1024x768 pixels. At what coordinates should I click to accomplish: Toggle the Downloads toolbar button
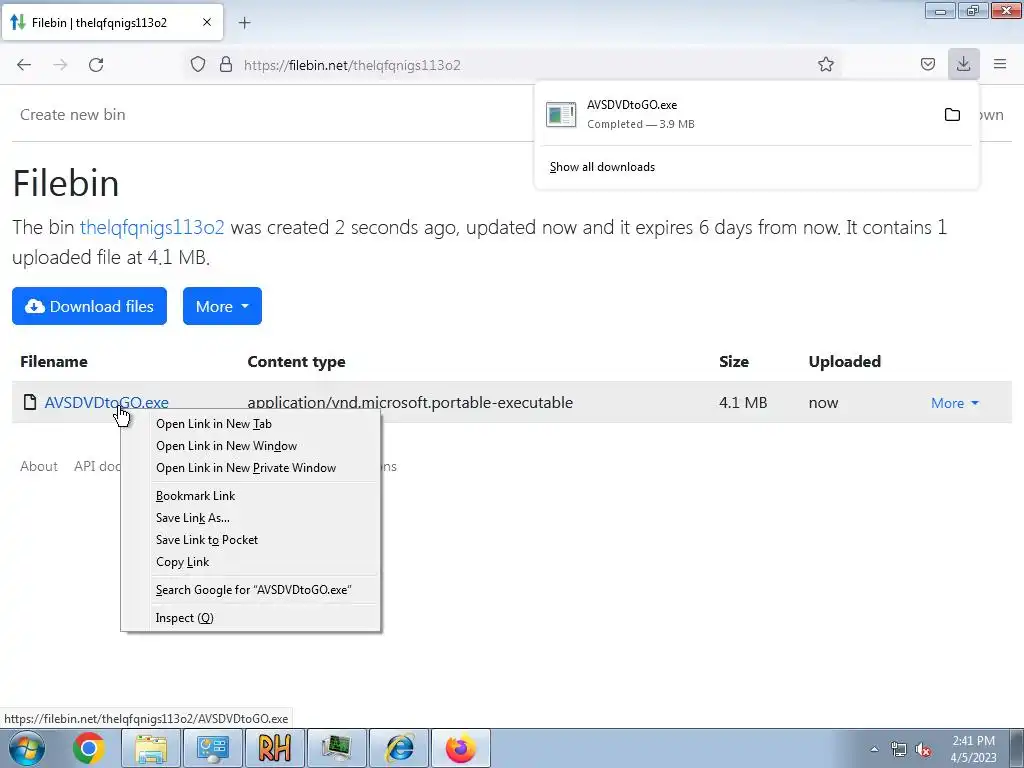963,64
